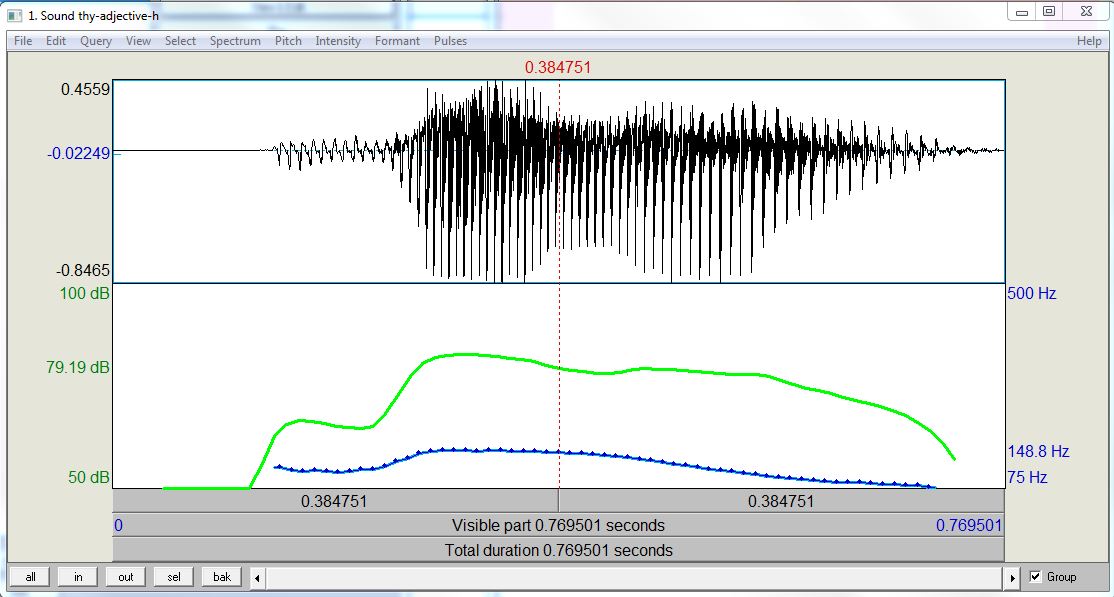Click inside the black waveform display
Image resolution: width=1114 pixels, height=597 pixels.
click(x=558, y=181)
